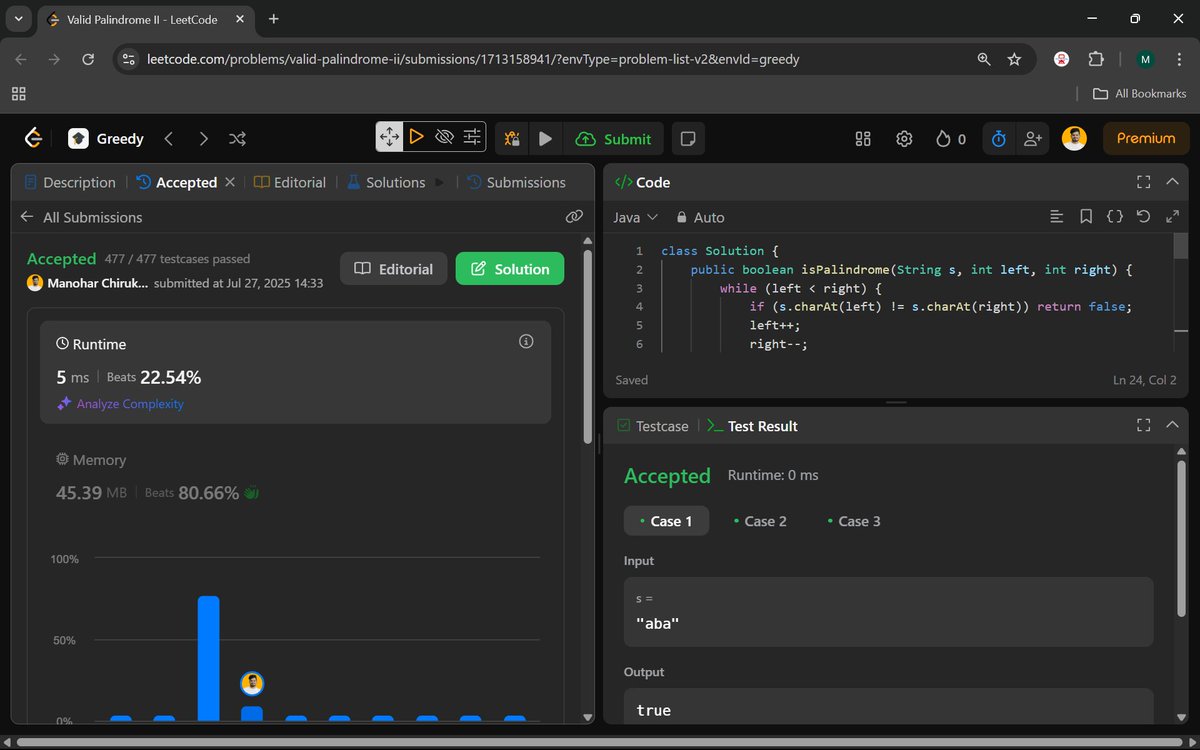Reload the page
This screenshot has width=1200, height=750.
click(88, 59)
